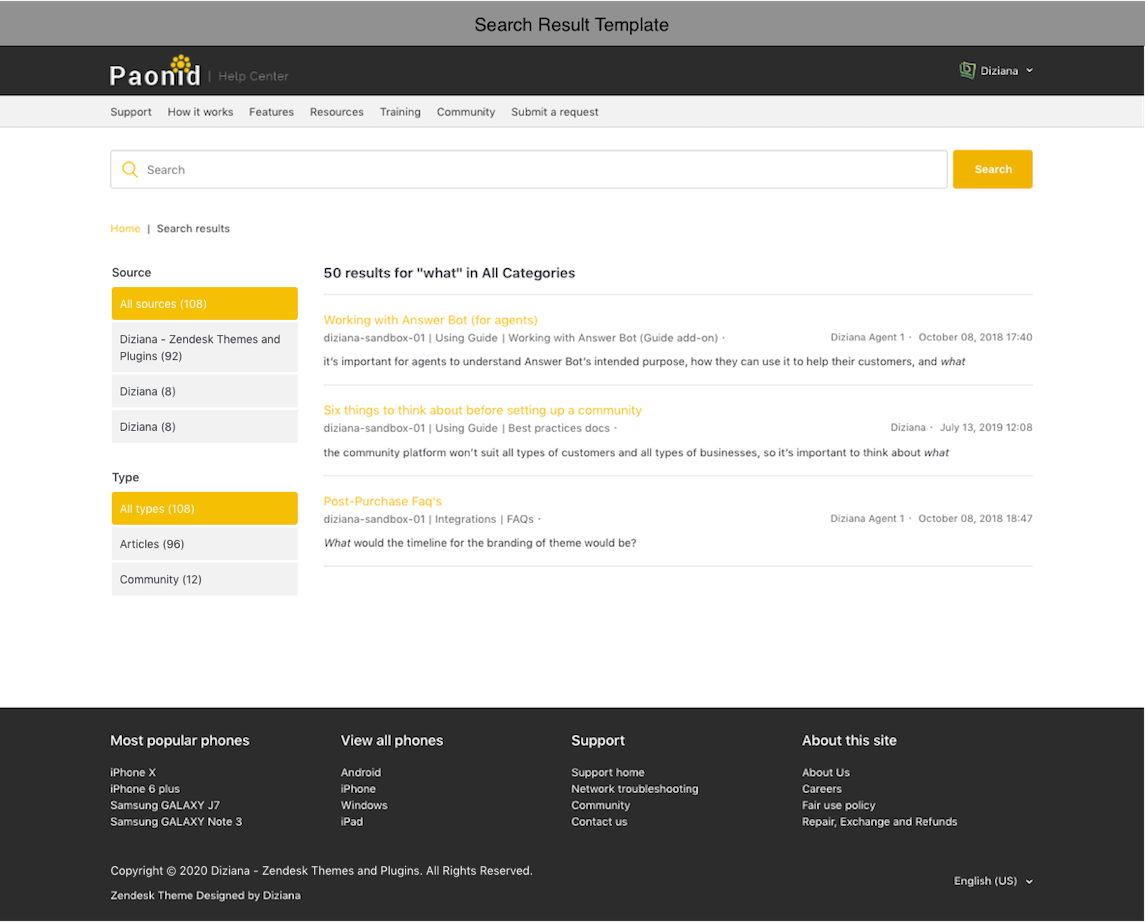Open the Support nav item
This screenshot has height=922, width=1145.
coord(131,112)
